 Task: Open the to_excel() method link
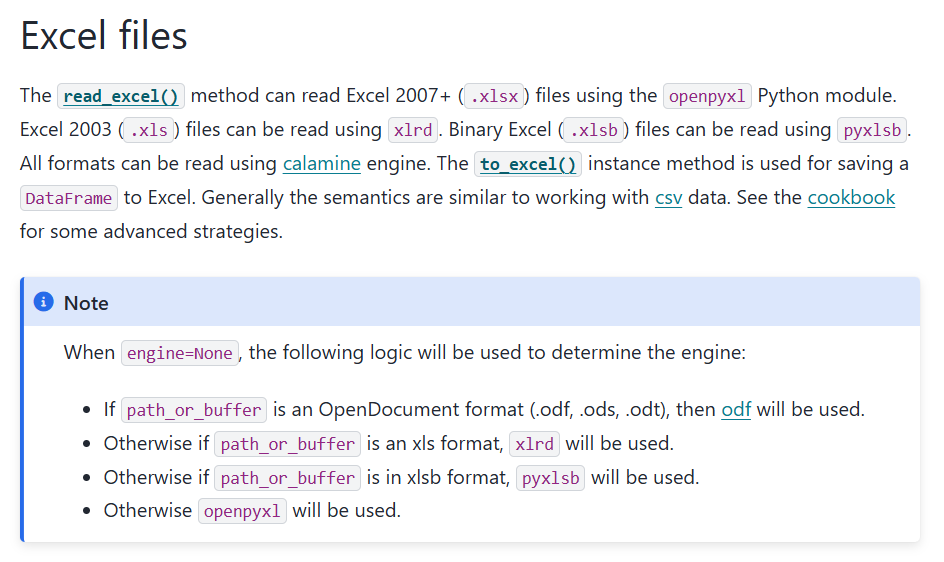(x=528, y=164)
